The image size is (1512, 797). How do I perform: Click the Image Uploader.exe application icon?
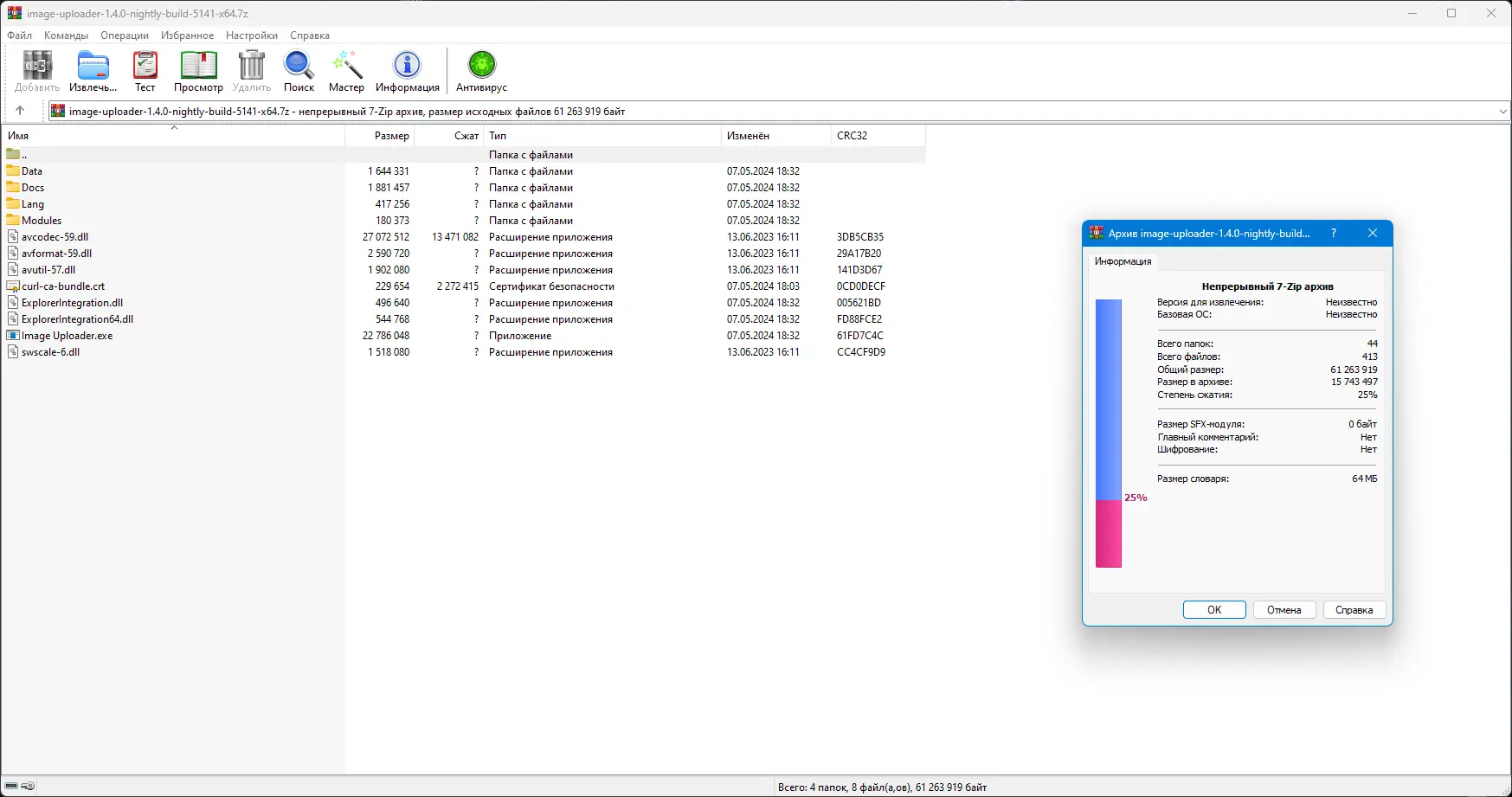[13, 335]
